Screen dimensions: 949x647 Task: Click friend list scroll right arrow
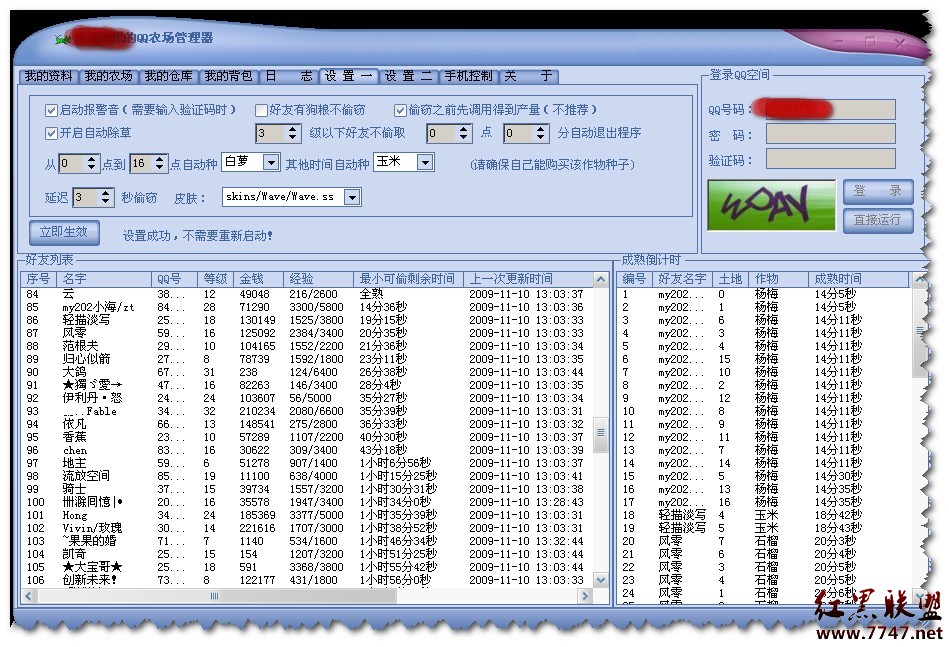click(x=584, y=596)
